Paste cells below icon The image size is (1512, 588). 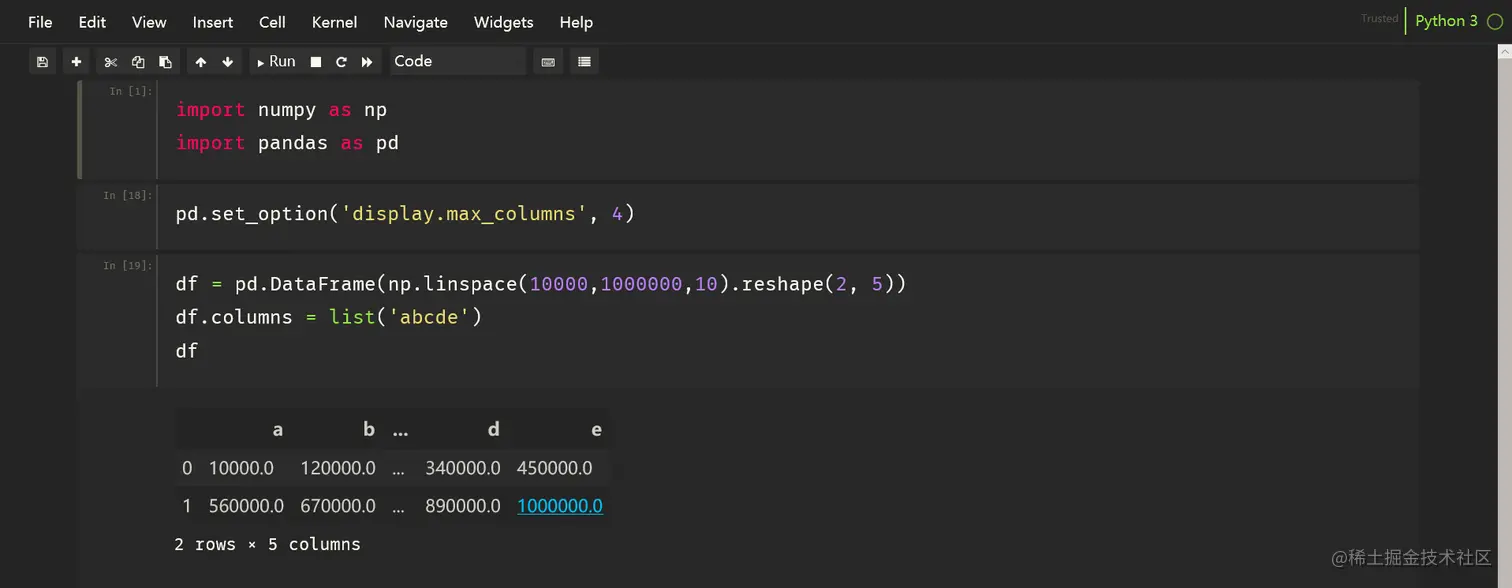(165, 62)
